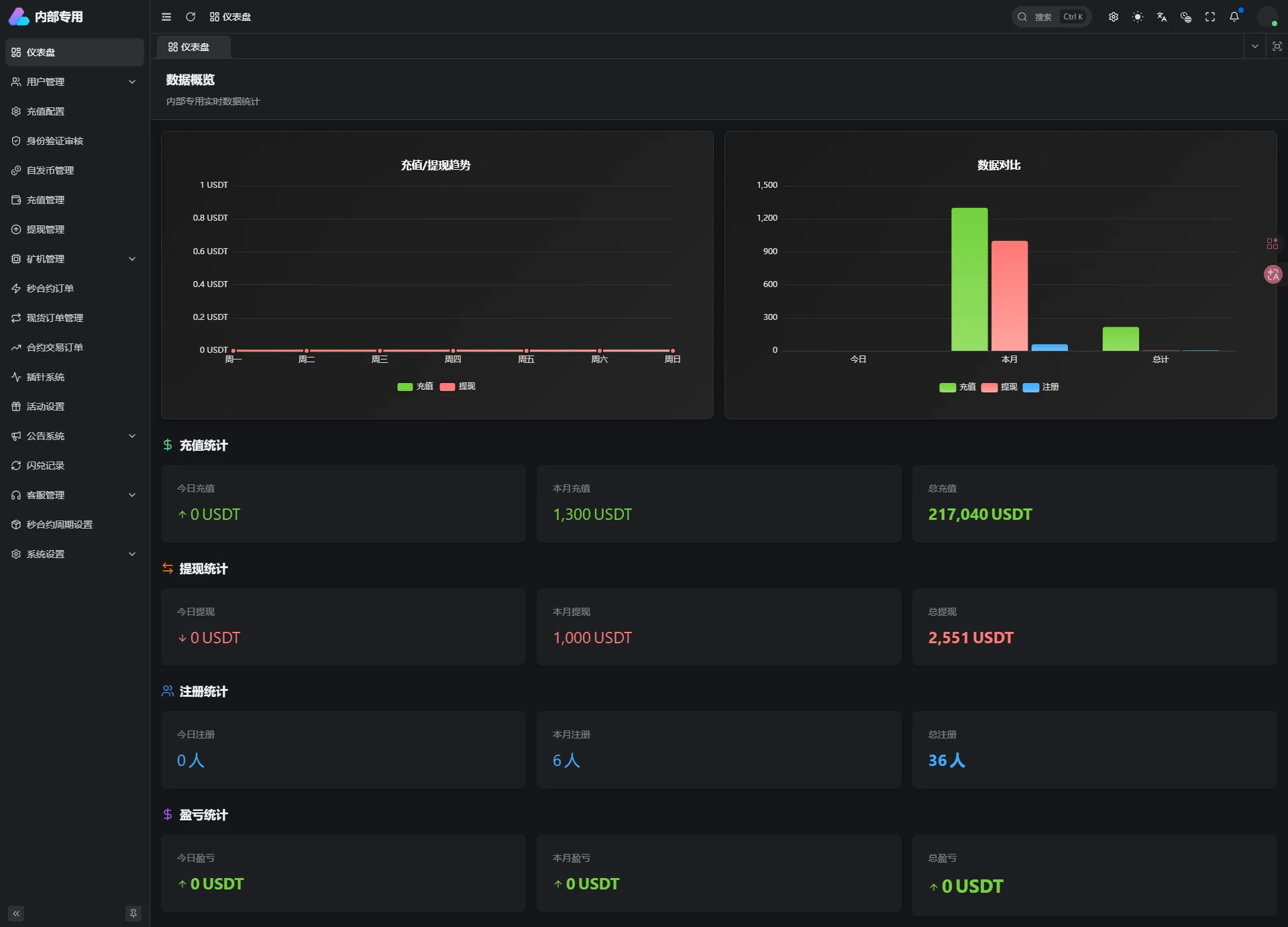Expand 客服管理 submenu chevron
1288x927 pixels.
click(x=132, y=495)
